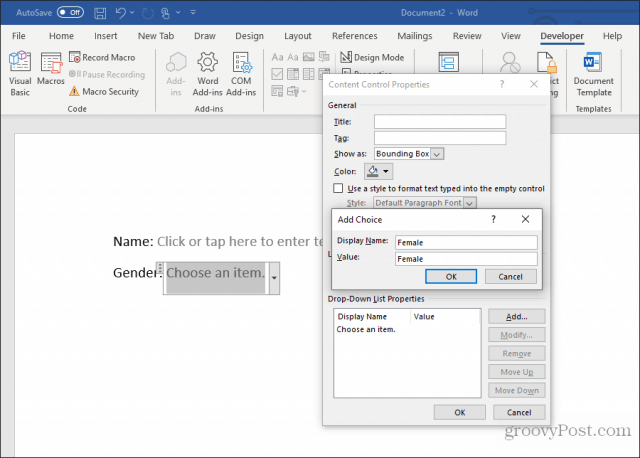Screen dimensions: 640x458
Task: Open help in Add Choice dialog
Action: point(493,219)
